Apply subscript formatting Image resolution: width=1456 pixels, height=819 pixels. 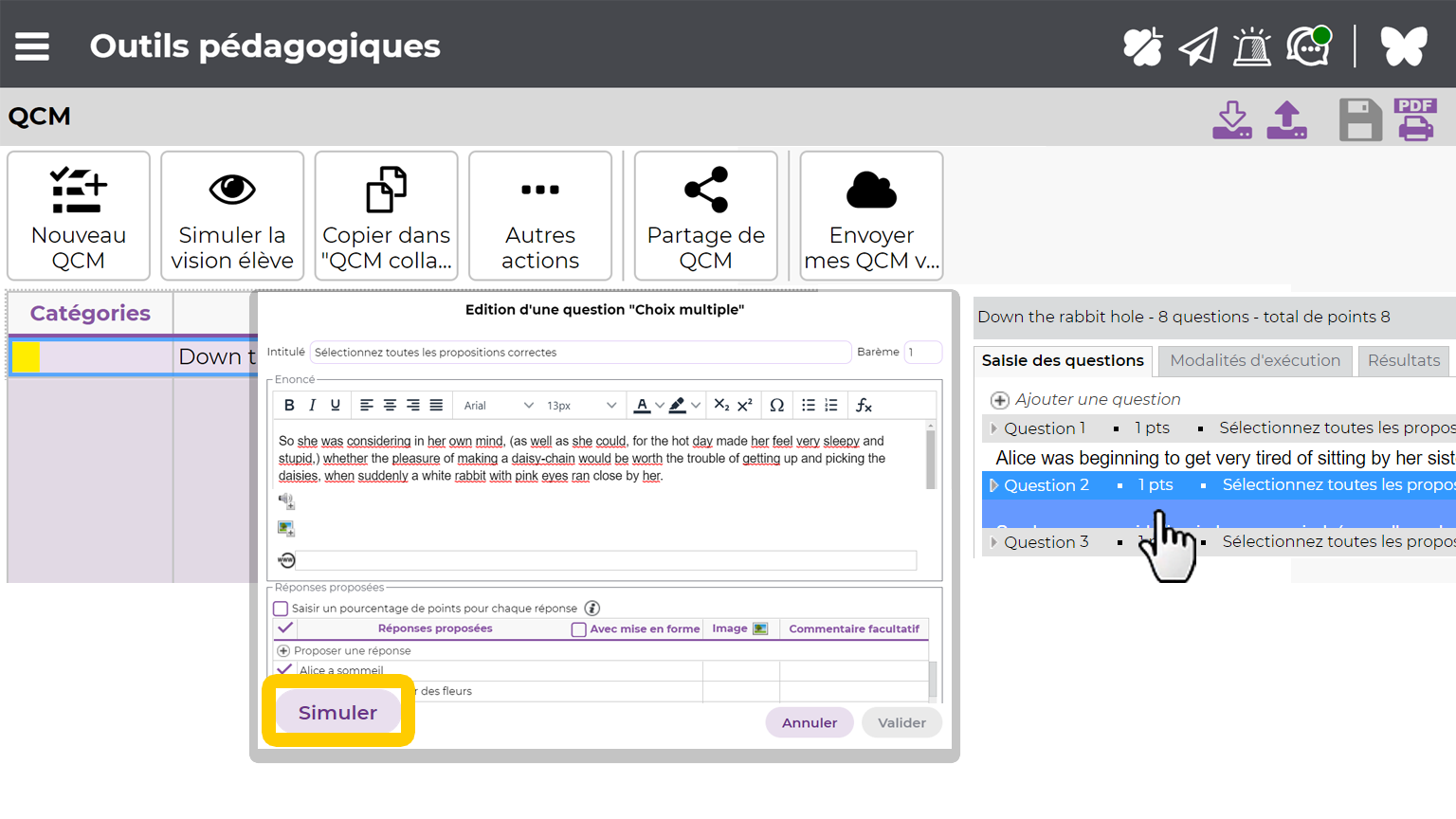721,405
